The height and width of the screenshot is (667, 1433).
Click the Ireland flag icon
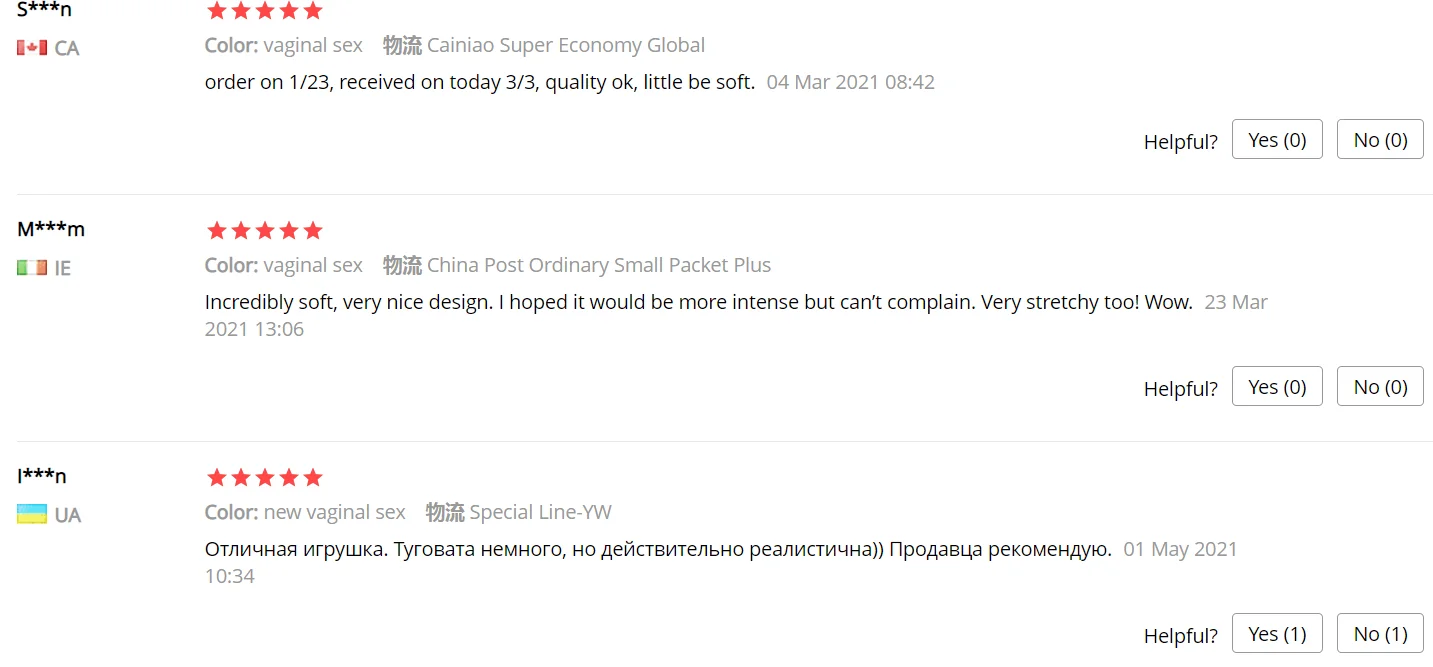(x=32, y=268)
